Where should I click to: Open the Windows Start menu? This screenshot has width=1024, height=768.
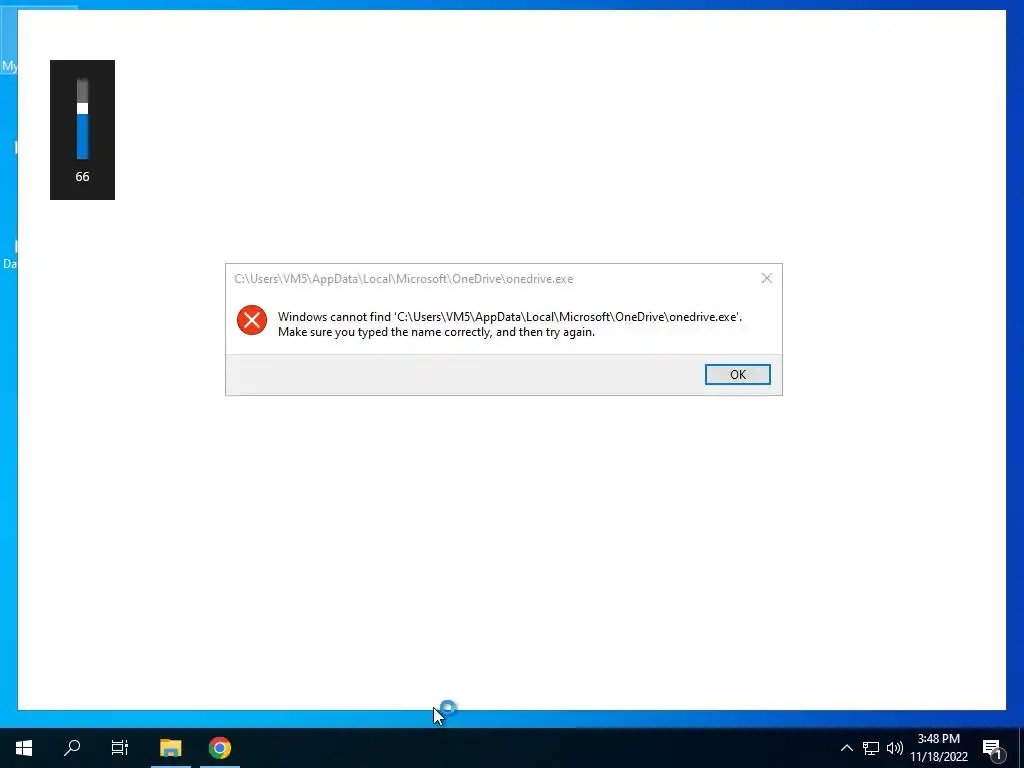click(24, 748)
